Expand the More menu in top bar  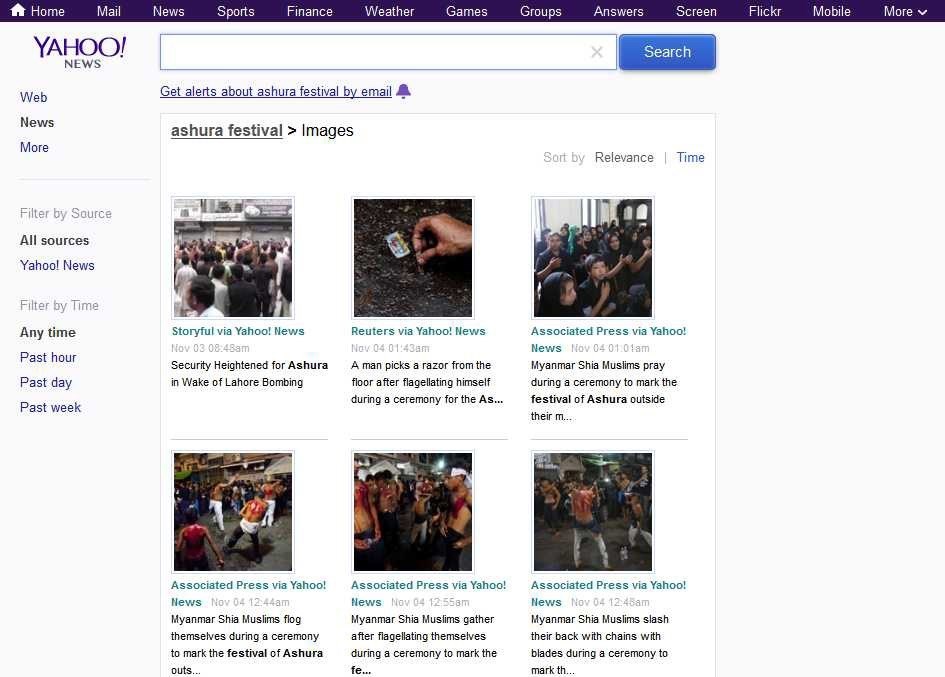[905, 11]
